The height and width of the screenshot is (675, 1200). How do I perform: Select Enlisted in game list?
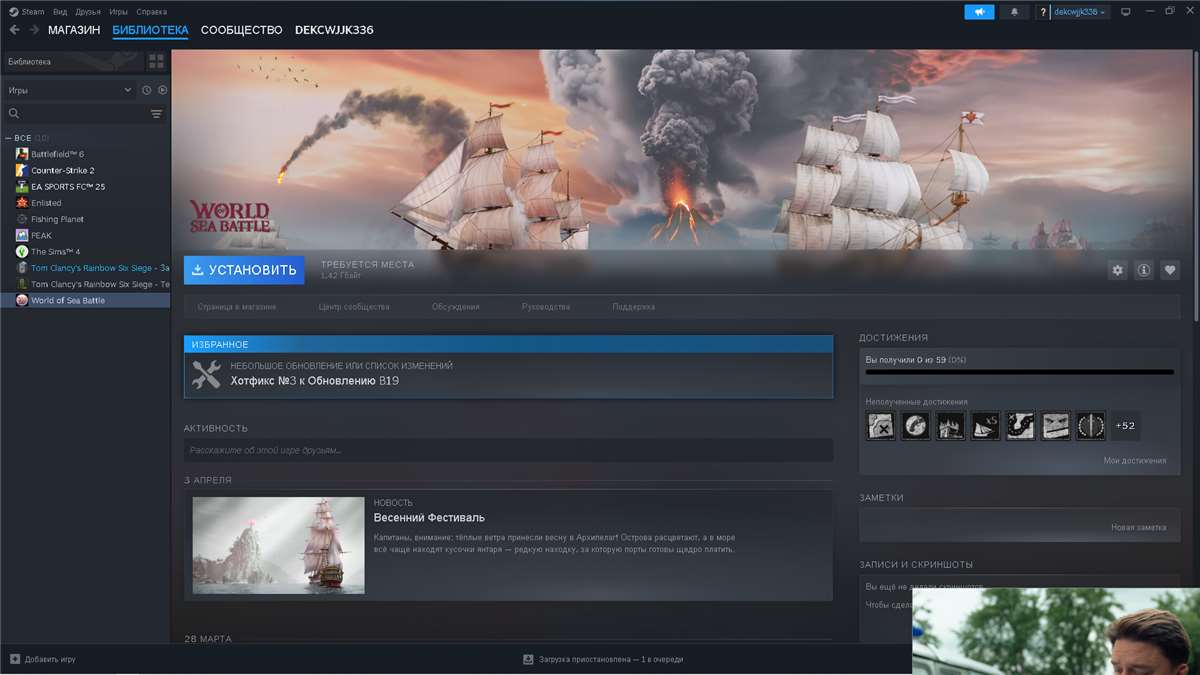(46, 203)
